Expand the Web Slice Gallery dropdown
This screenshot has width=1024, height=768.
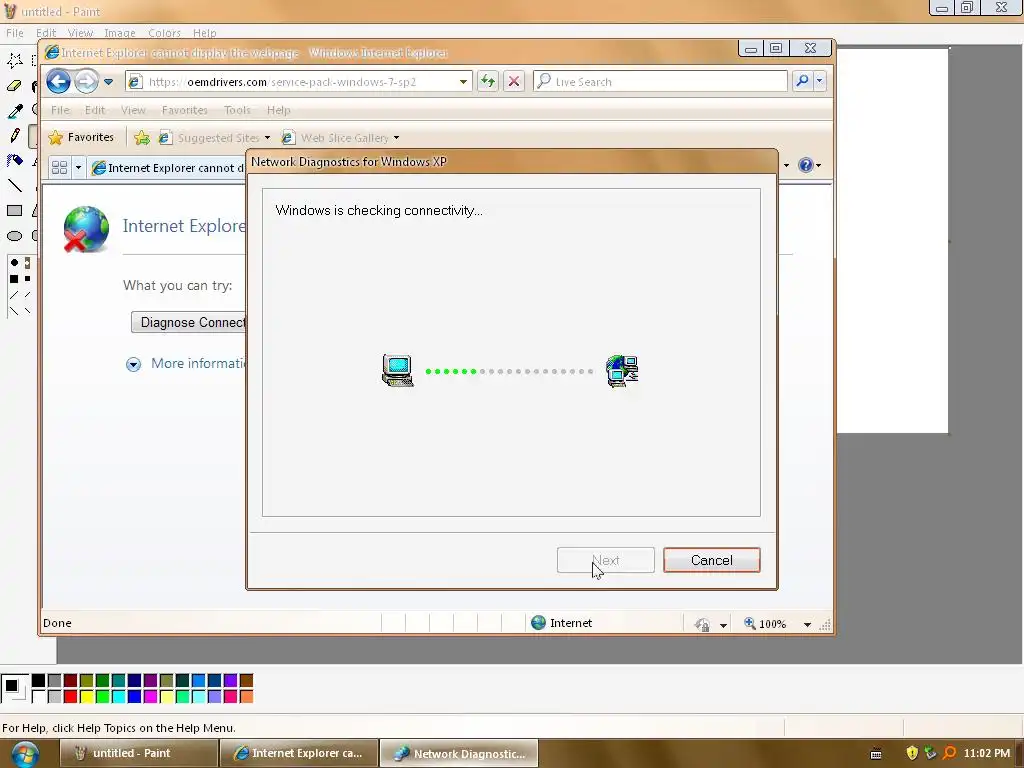396,138
